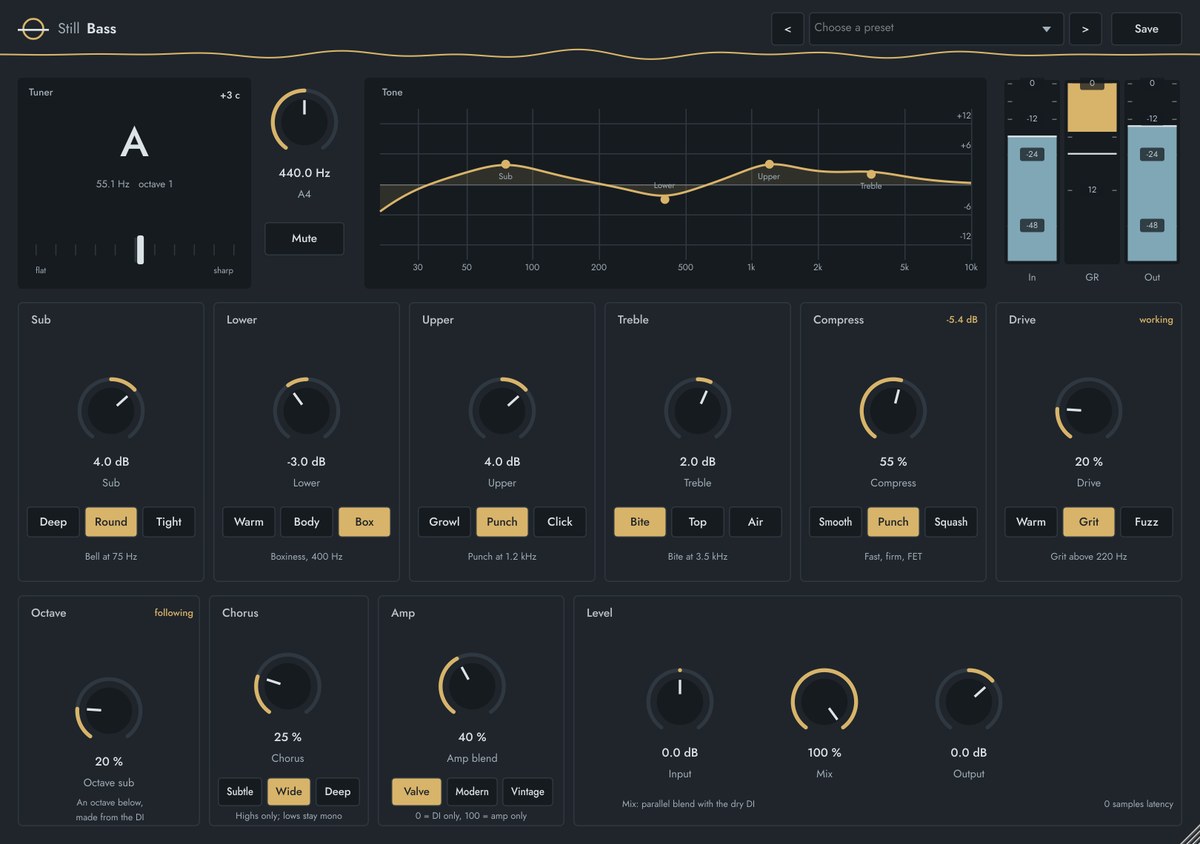Set chorus to Deep
The width and height of the screenshot is (1200, 844).
[x=338, y=792]
